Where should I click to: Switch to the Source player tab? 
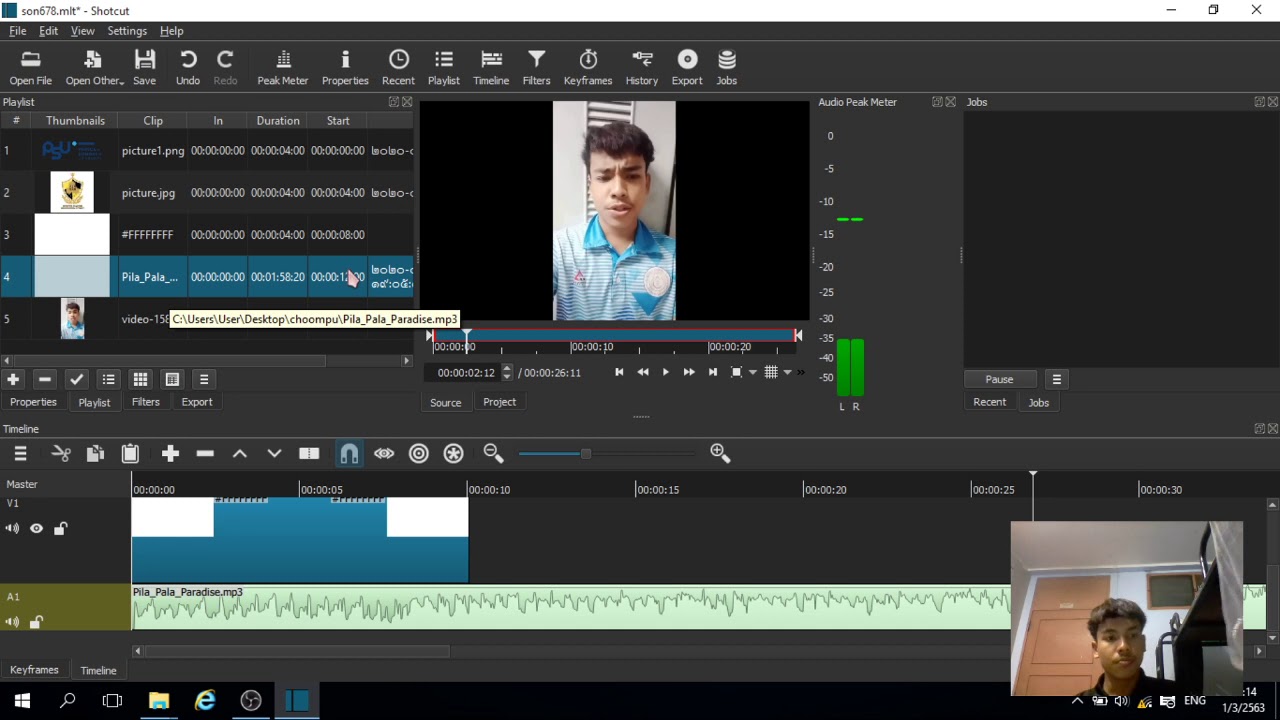[445, 402]
